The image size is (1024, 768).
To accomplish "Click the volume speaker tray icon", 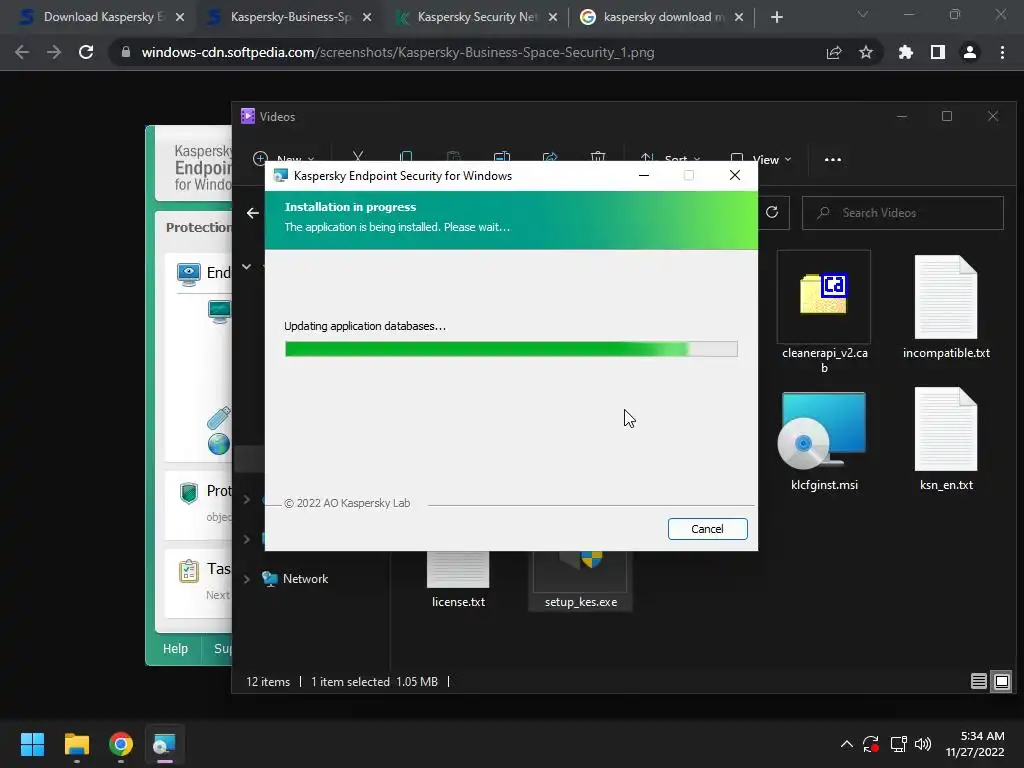I will point(923,744).
